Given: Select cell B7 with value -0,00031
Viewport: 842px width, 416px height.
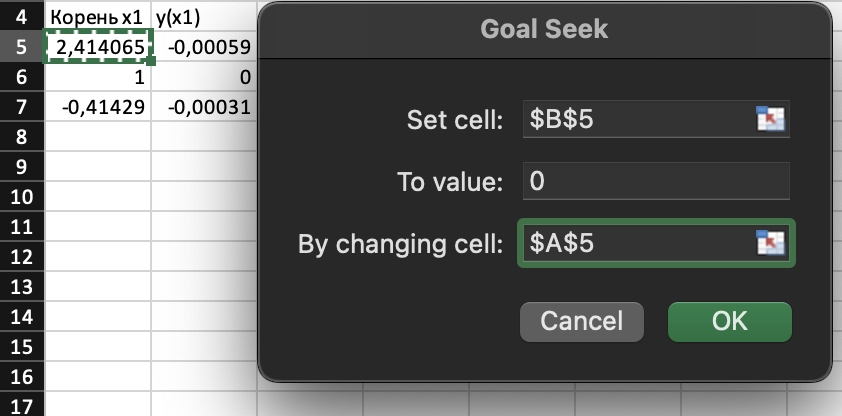Looking at the screenshot, I should click(204, 107).
